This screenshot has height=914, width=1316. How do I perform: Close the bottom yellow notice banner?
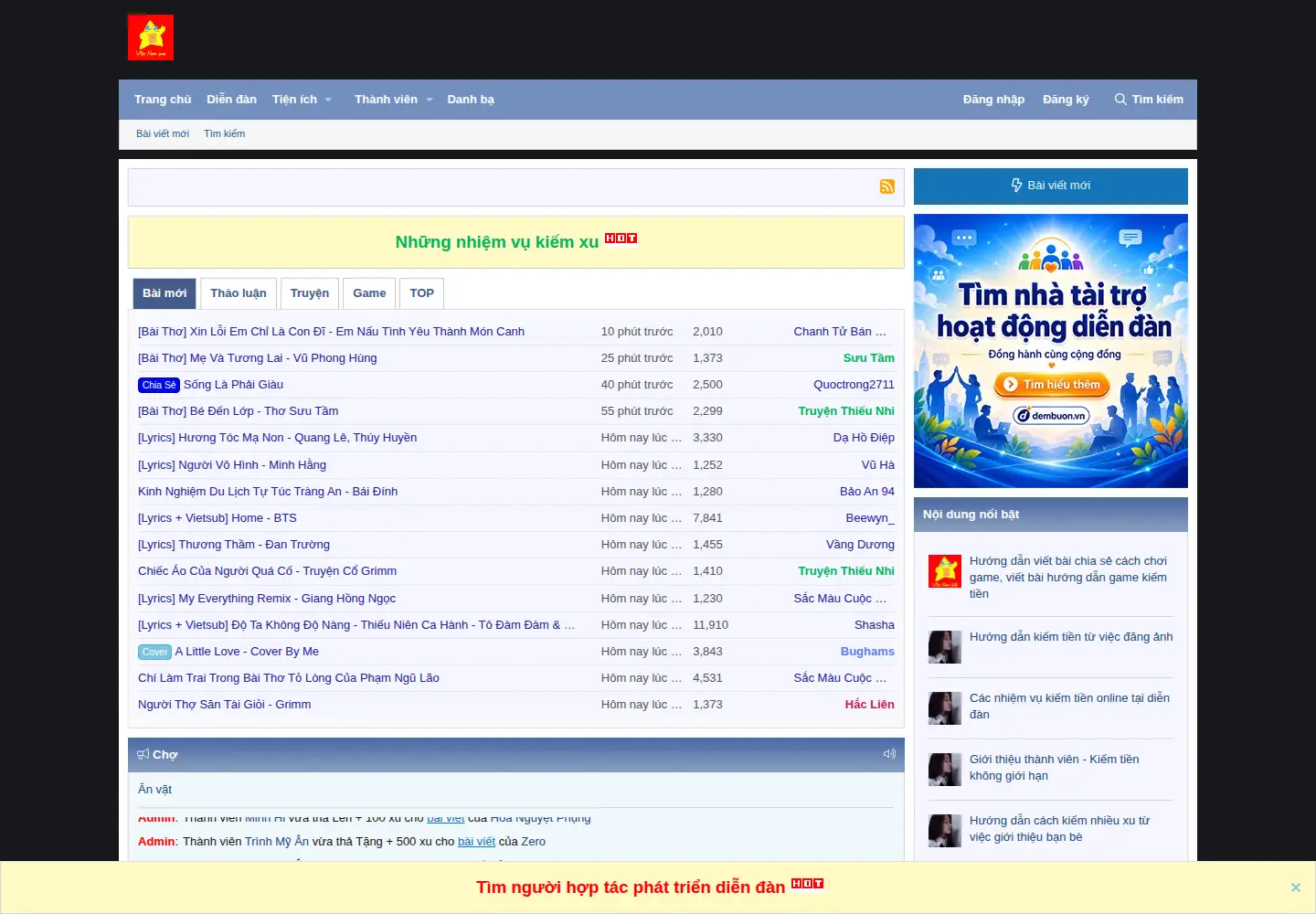(1295, 887)
